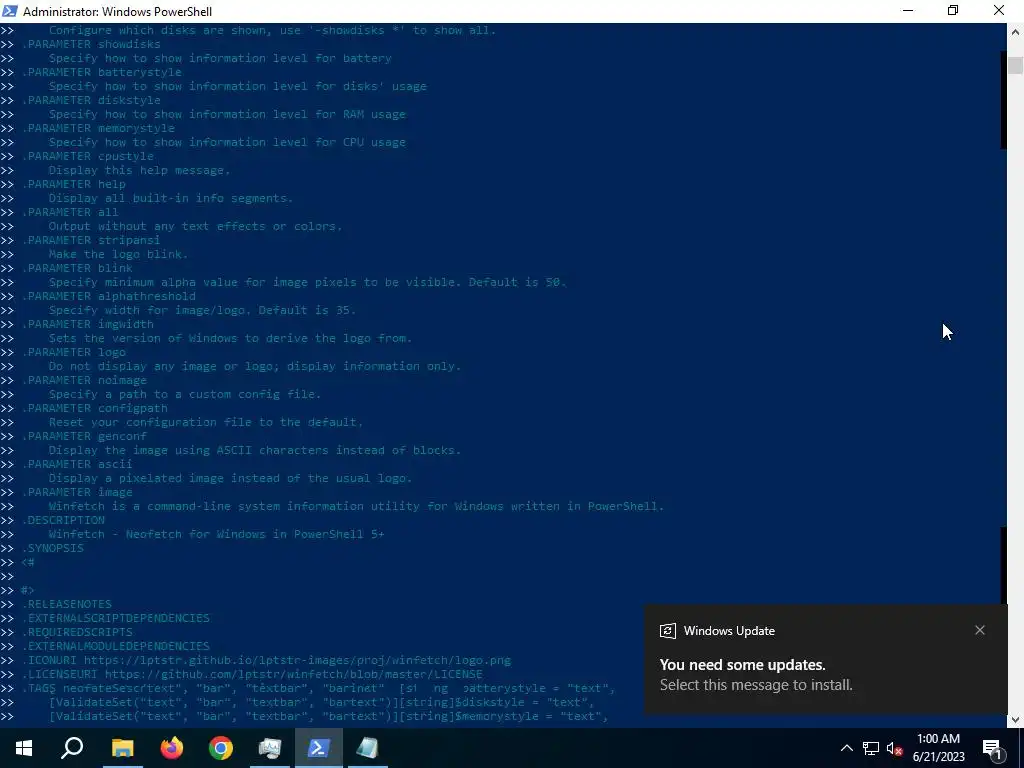Image resolution: width=1024 pixels, height=768 pixels.
Task: Click the '.PARAMETER ascii' line
Action: coord(77,465)
